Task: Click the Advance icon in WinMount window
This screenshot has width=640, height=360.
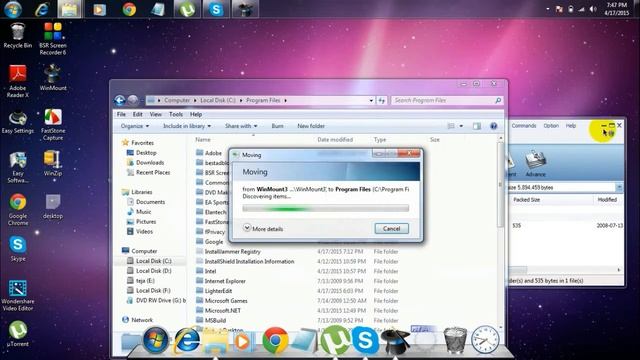Action: (x=536, y=163)
